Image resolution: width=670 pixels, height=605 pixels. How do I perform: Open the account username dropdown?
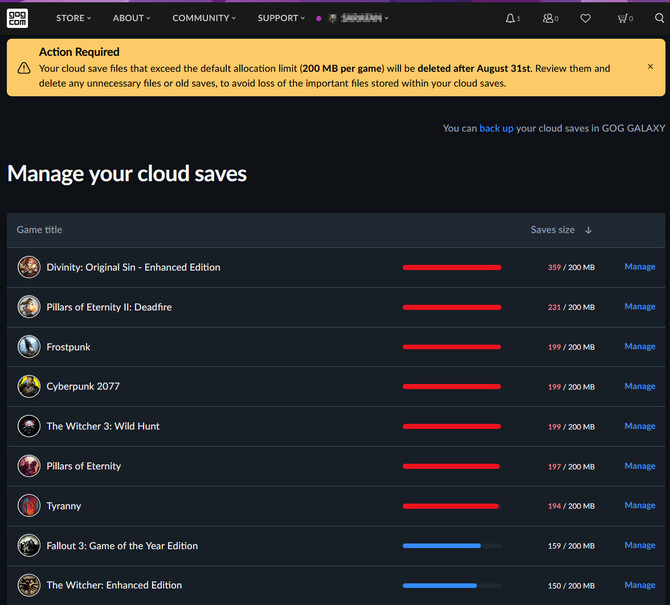click(364, 18)
